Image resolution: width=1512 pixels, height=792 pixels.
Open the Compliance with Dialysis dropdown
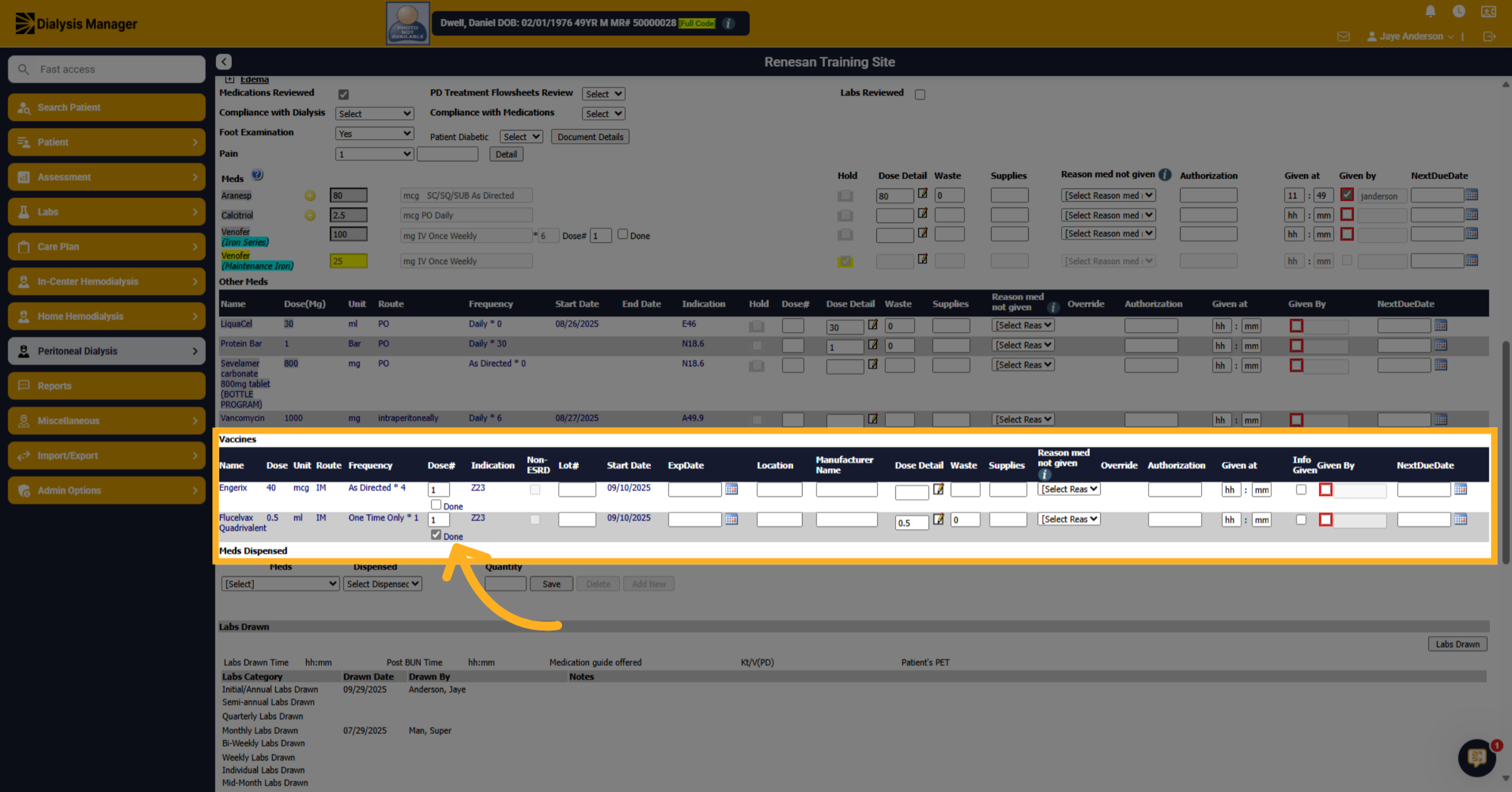tap(374, 114)
